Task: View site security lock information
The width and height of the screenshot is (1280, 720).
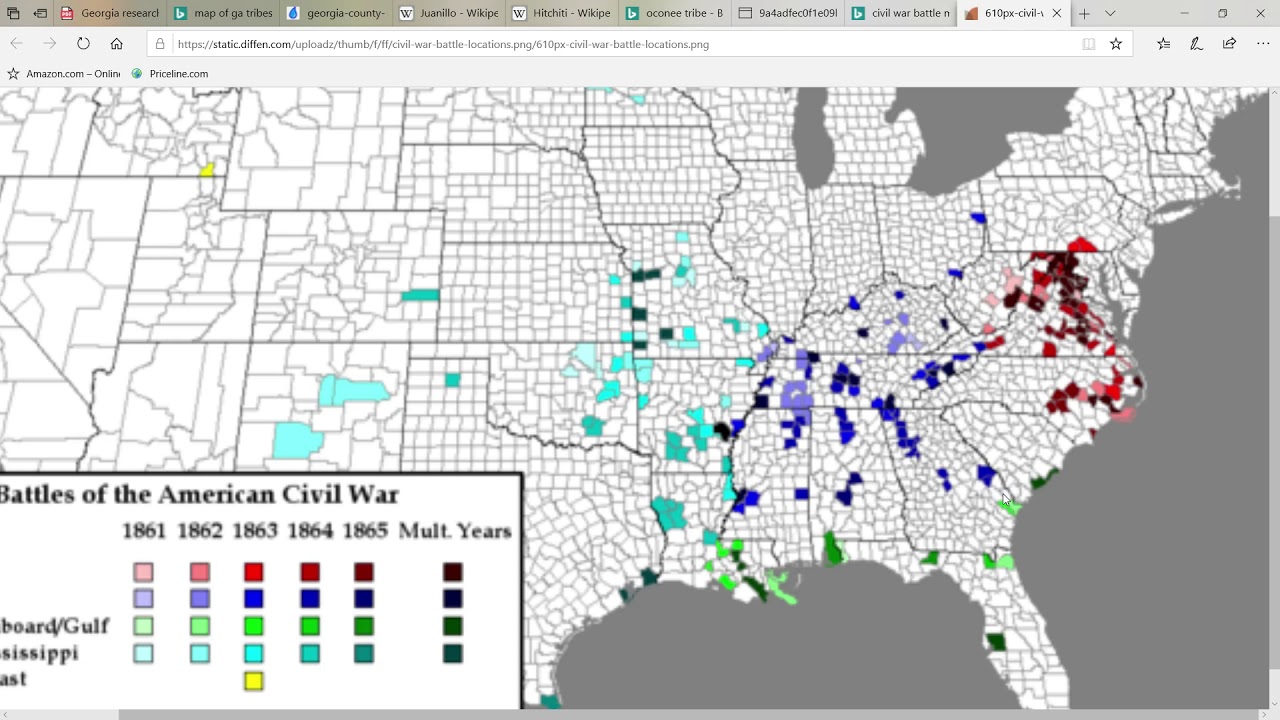Action: point(160,44)
